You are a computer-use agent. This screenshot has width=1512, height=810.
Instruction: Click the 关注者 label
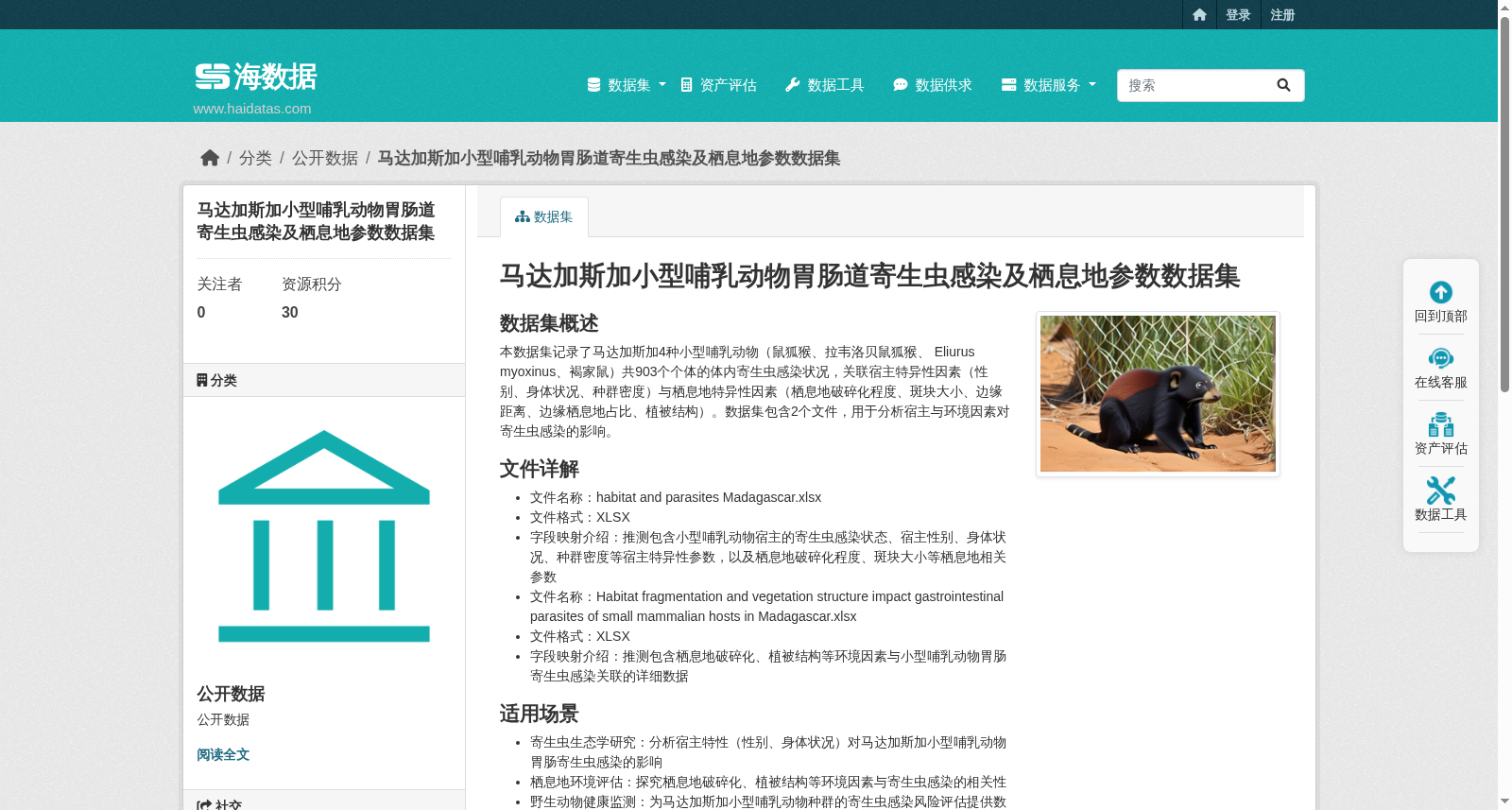coord(219,284)
